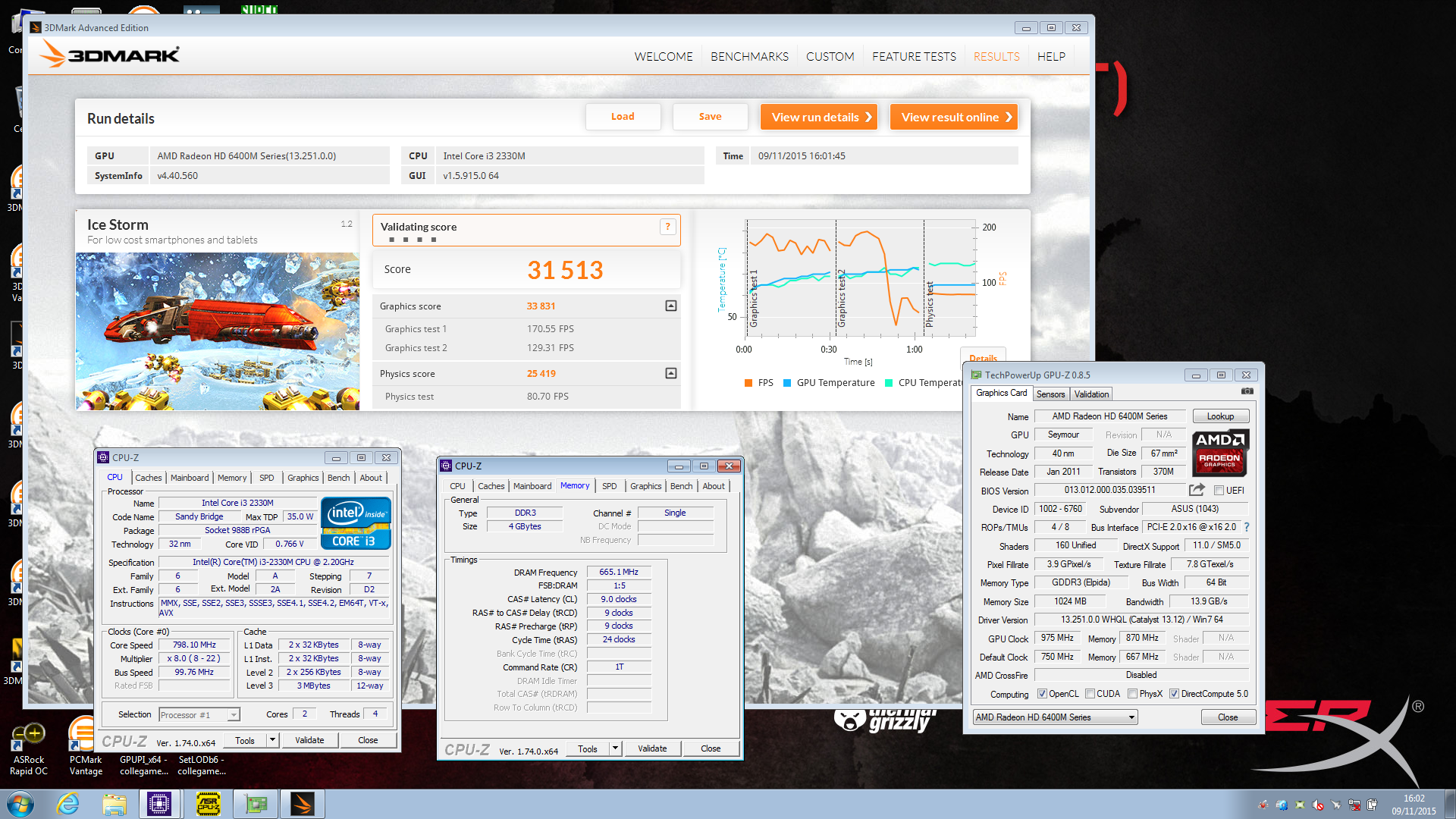Open the Caches tab in Memory CPU-Z window
Viewport: 1456px width, 819px height.
coord(491,486)
